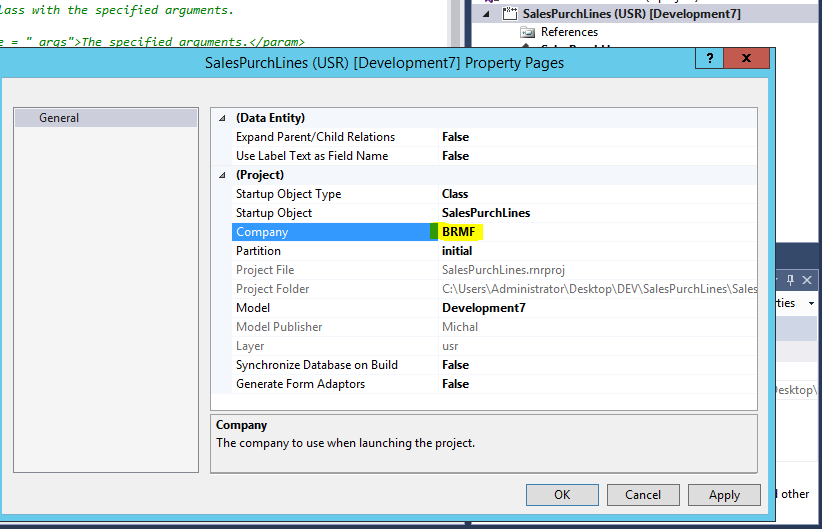
Task: Collapse the (Project) category
Action: 222,175
